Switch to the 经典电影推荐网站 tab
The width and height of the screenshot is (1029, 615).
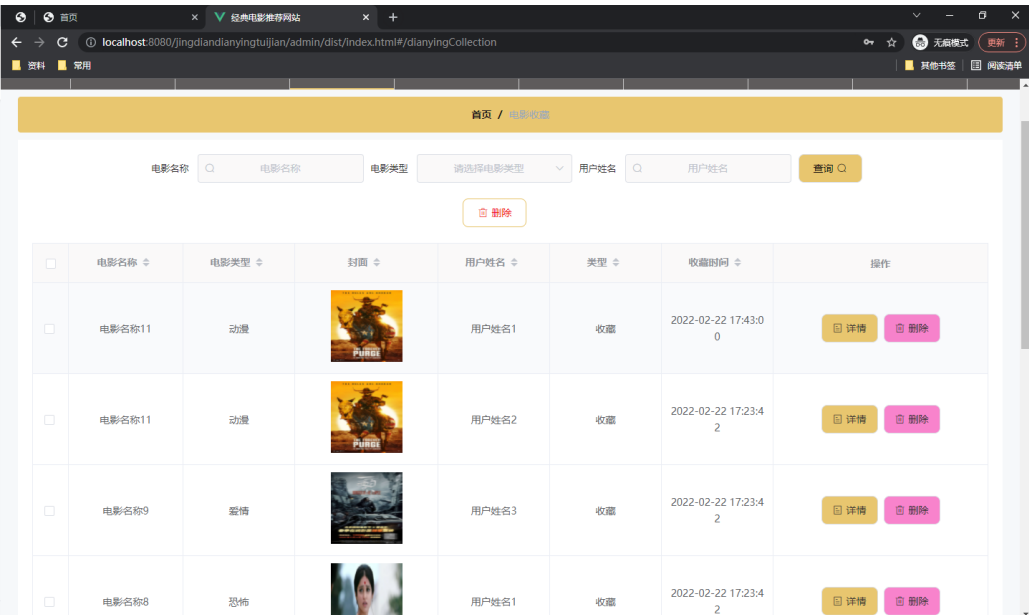pos(291,17)
